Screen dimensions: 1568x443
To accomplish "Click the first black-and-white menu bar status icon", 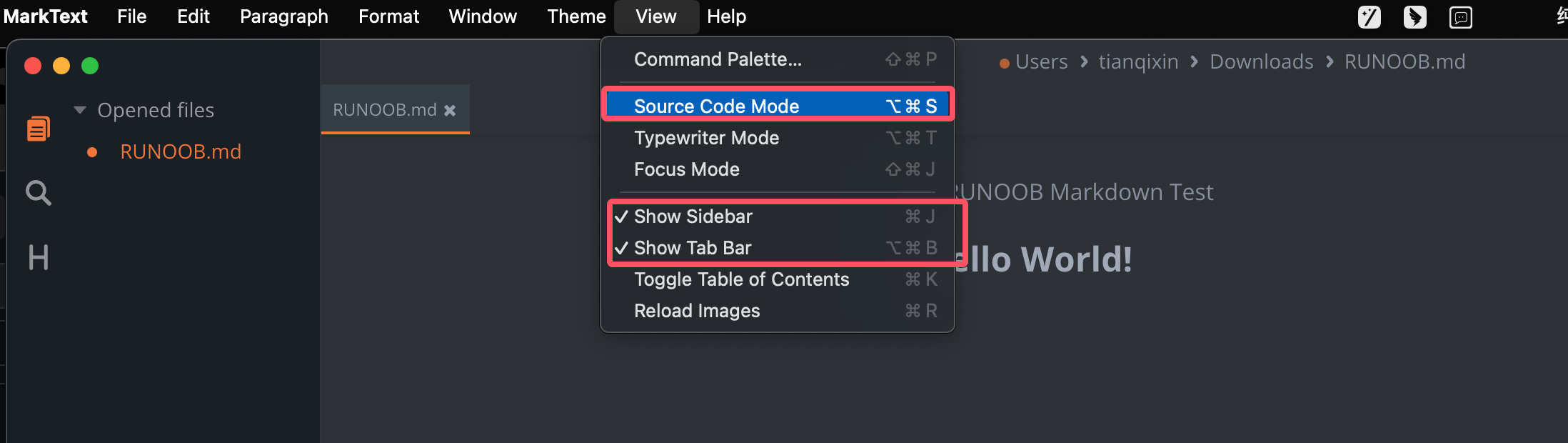I will tap(1369, 16).
